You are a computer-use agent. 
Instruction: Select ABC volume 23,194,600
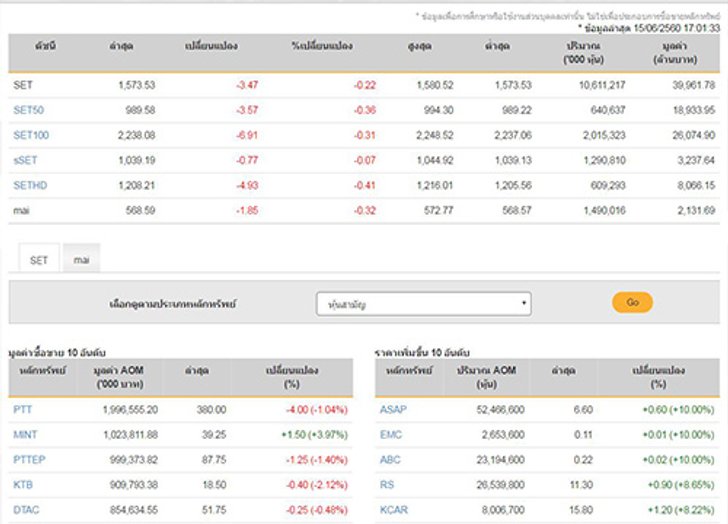[500, 459]
